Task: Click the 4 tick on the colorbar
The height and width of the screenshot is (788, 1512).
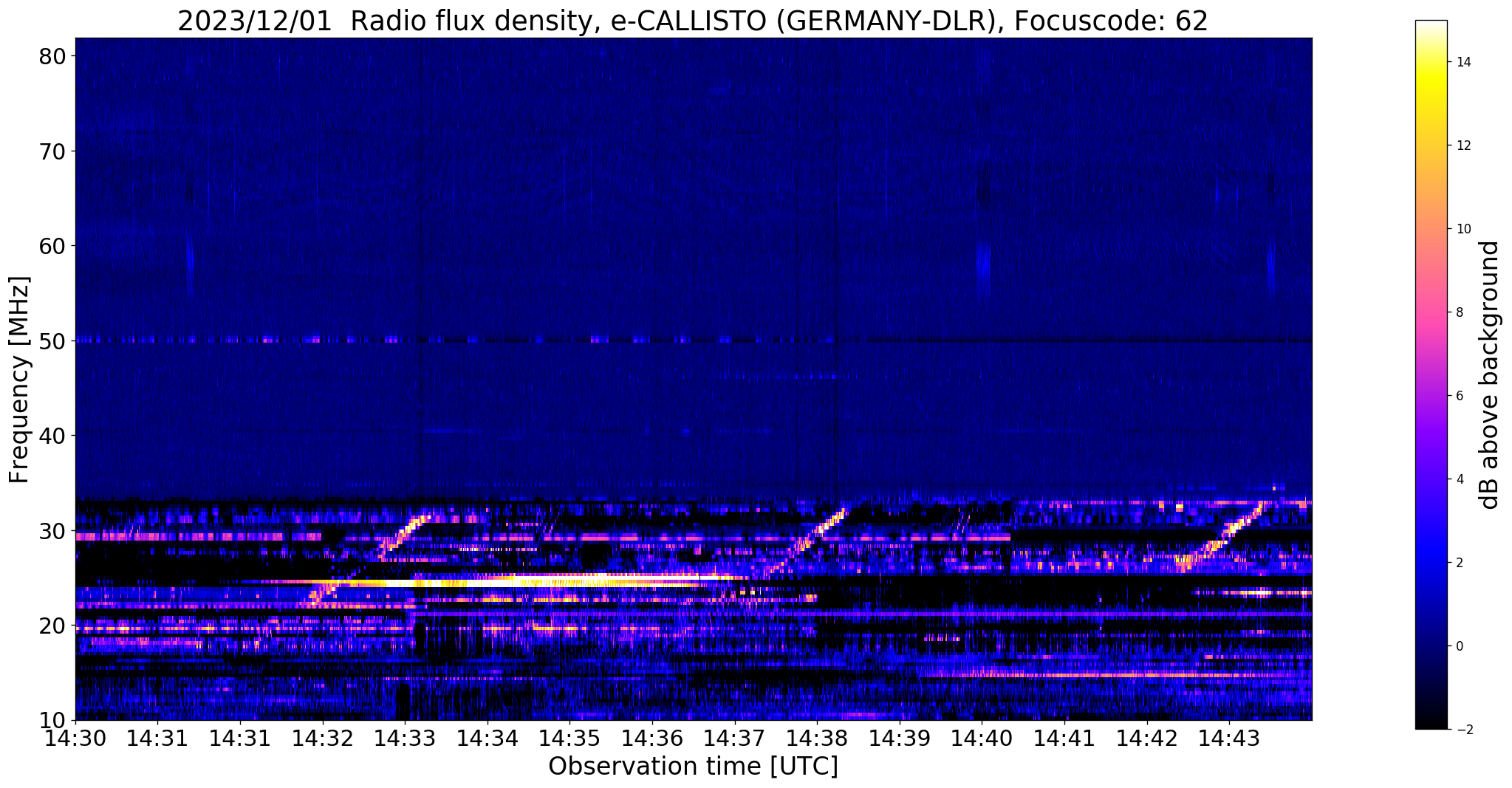Action: pyautogui.click(x=1460, y=479)
